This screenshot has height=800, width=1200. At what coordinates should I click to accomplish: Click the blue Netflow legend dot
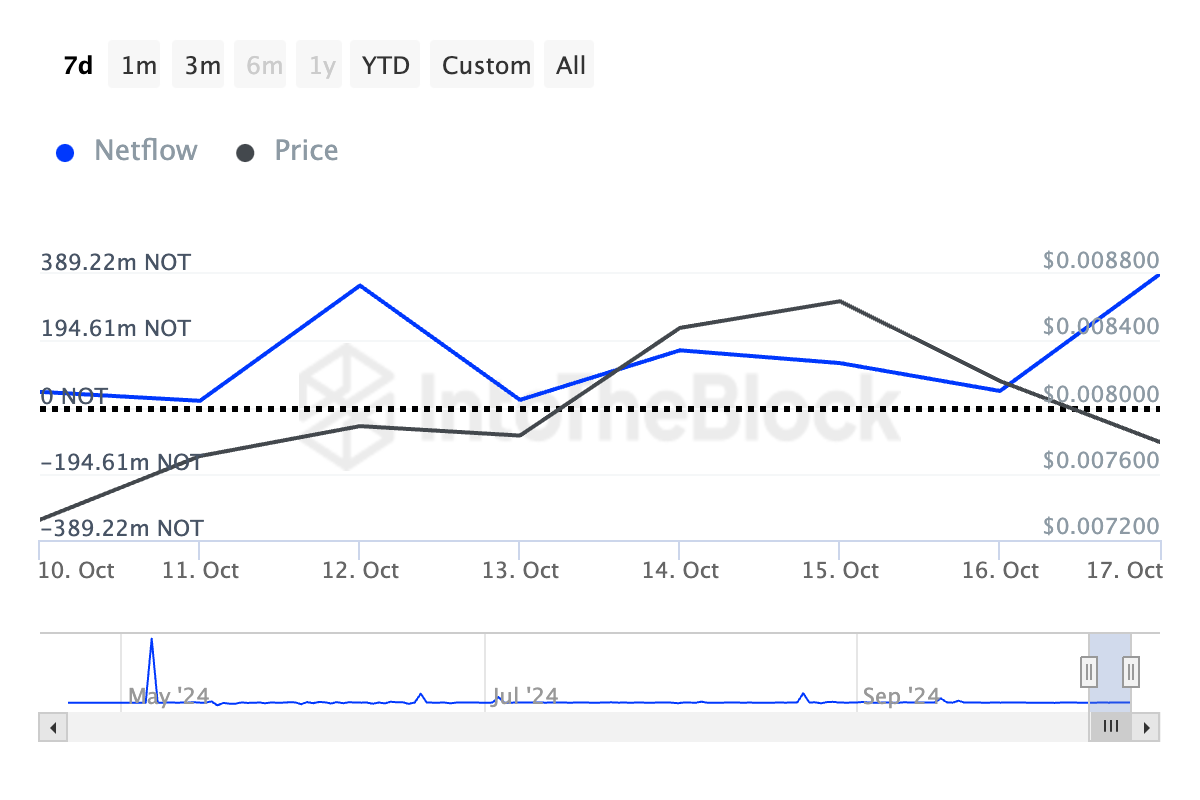pyautogui.click(x=65, y=153)
